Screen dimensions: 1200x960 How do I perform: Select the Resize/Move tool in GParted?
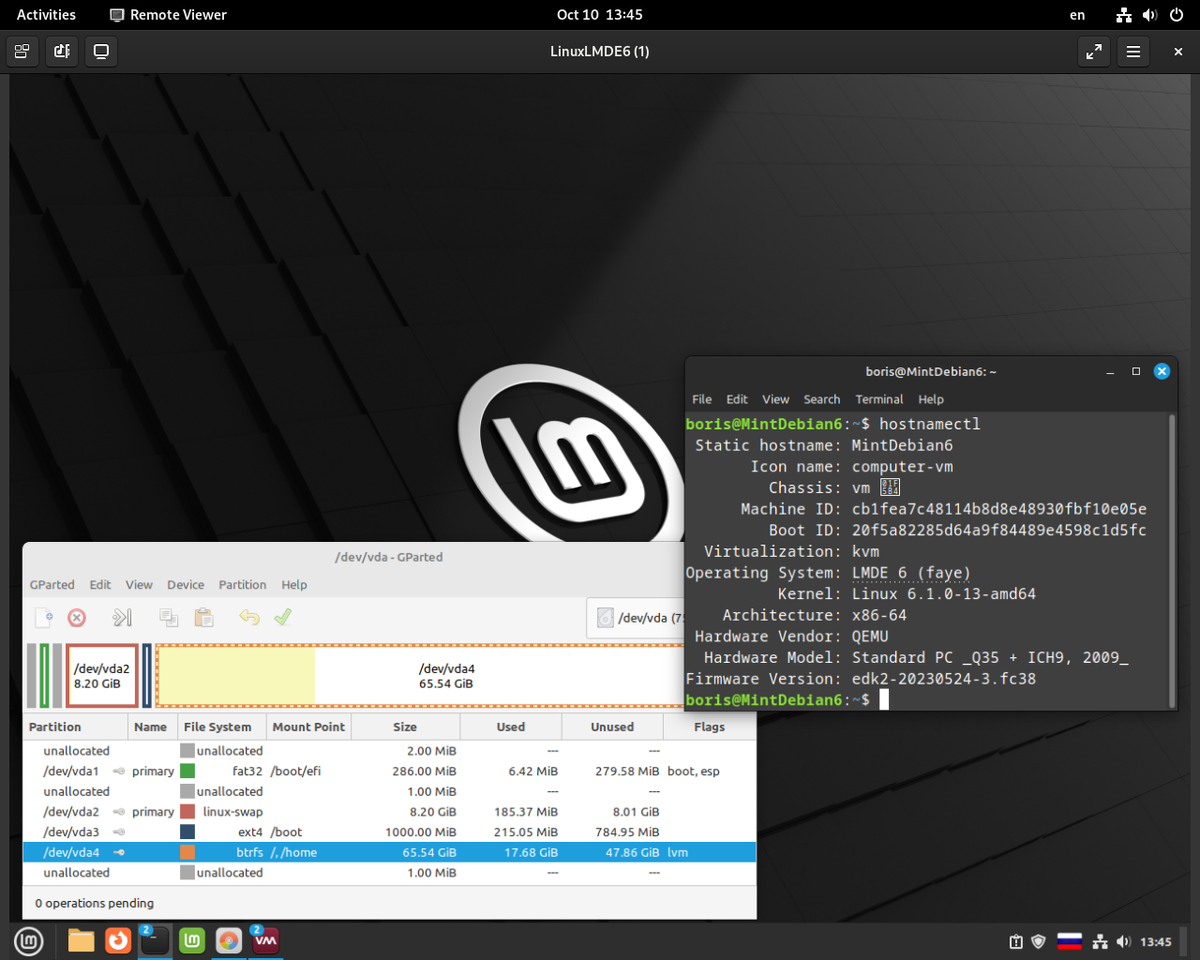click(x=122, y=617)
